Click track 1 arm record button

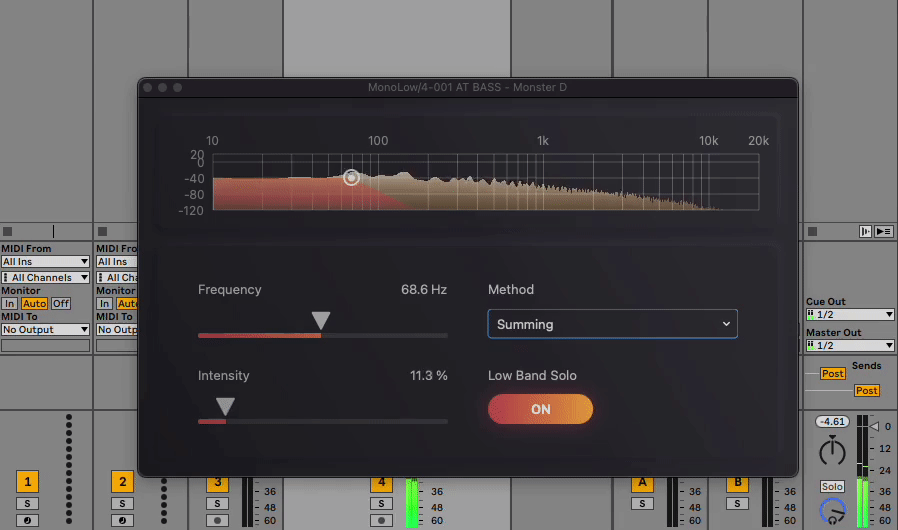pyautogui.click(x=27, y=520)
